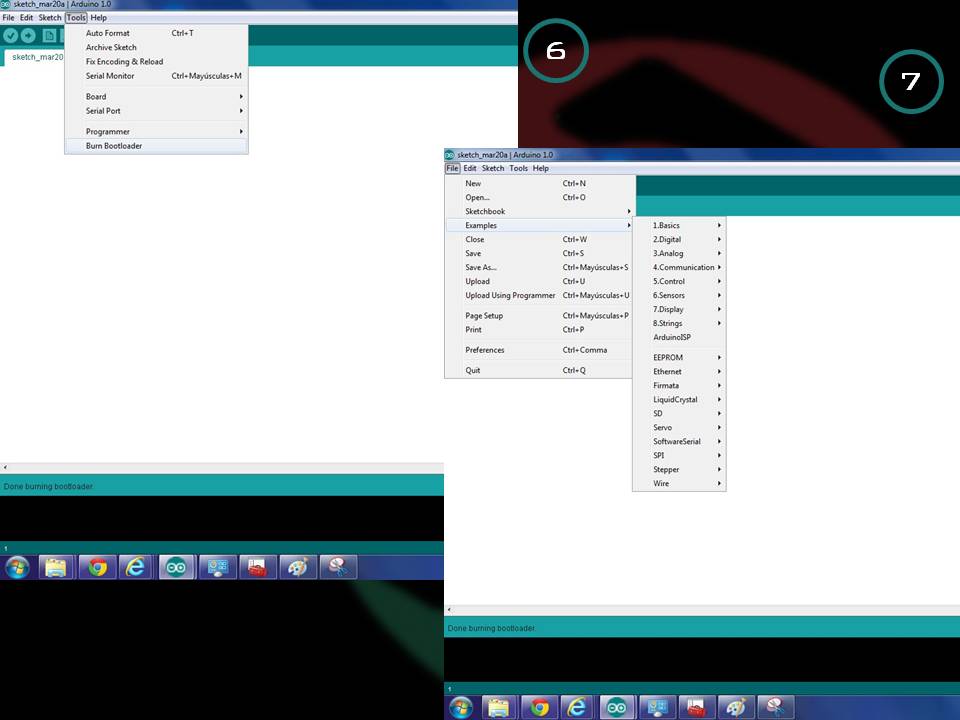Screen dimensions: 960x720
Task: Launch Internet Explorer from step 7 taskbar
Action: (578, 708)
